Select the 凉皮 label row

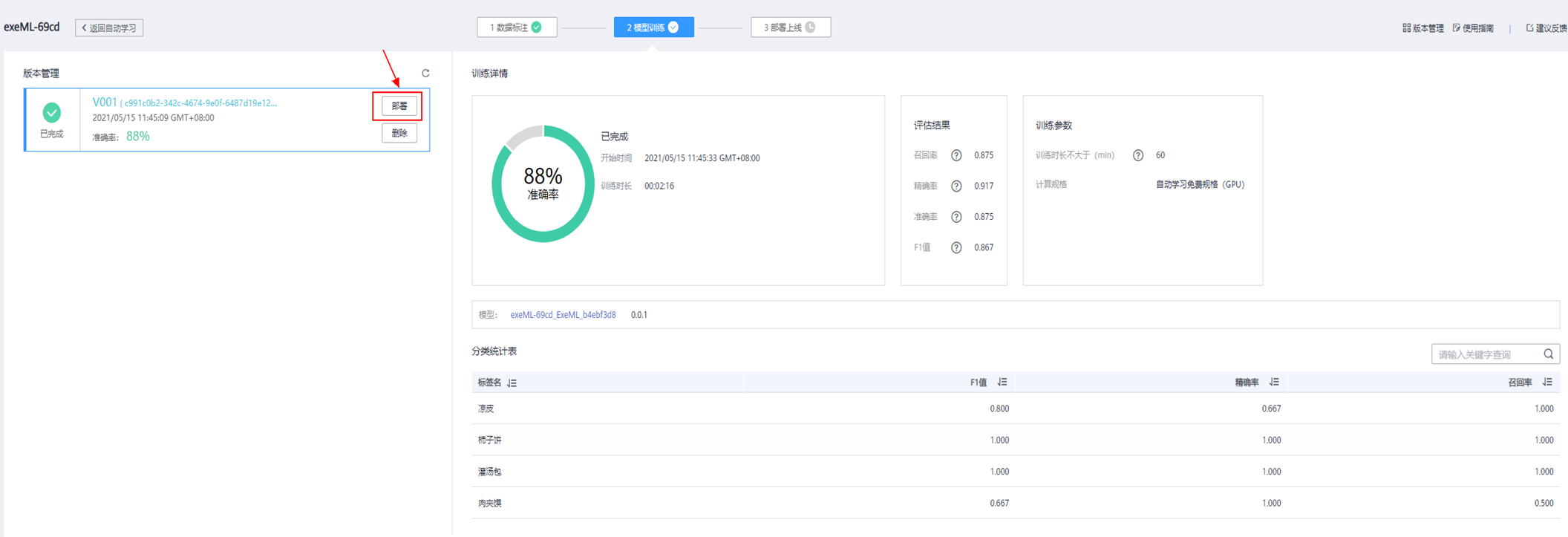(1016, 409)
